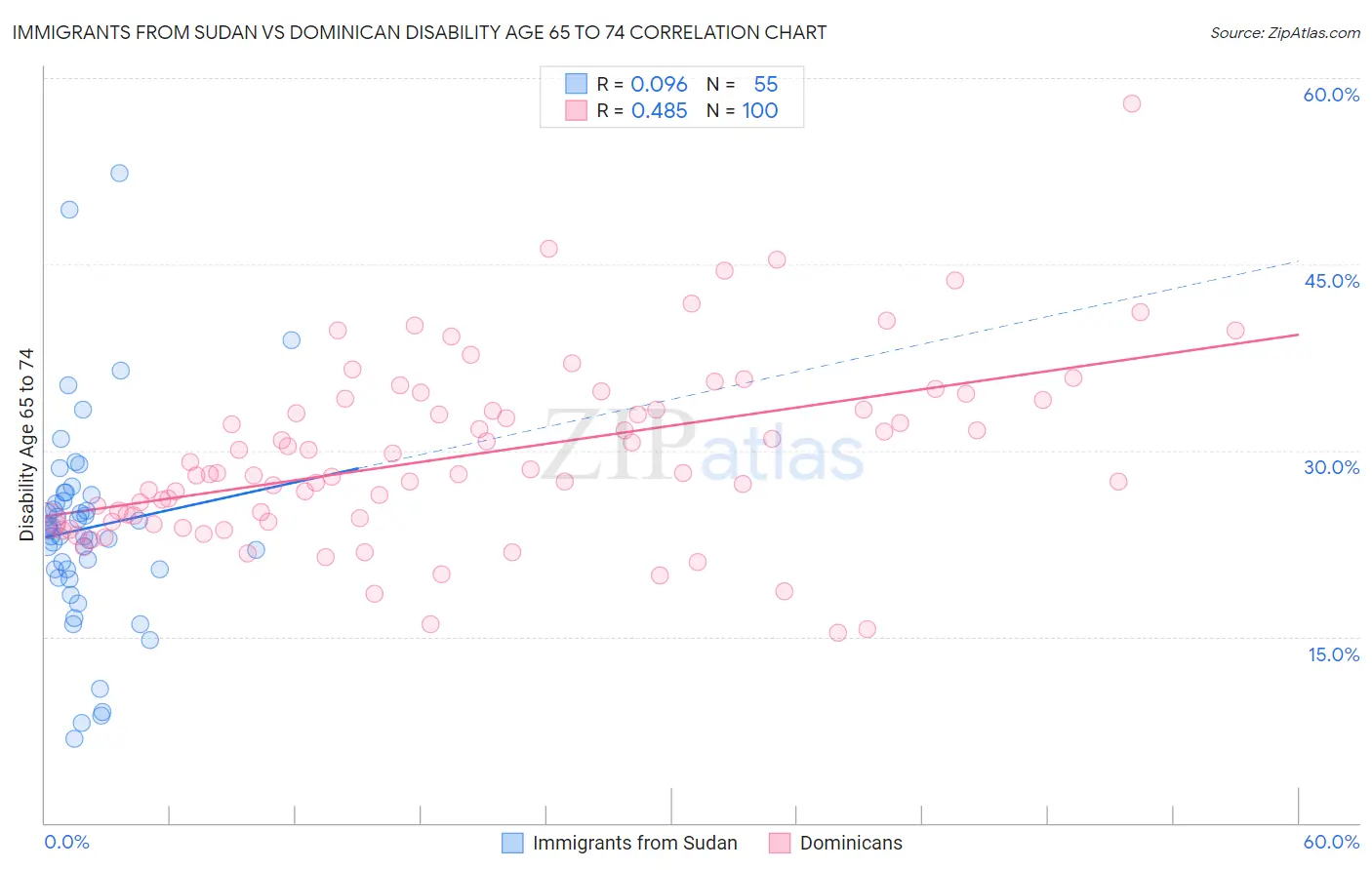
Task: Click the 0.096 correlation value
Action: [x=660, y=84]
